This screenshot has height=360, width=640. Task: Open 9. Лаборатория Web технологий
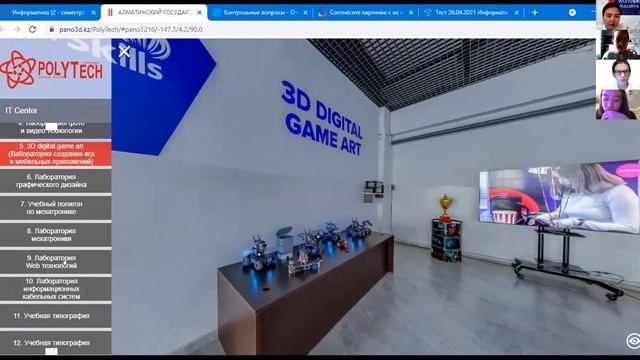[x=56, y=262]
